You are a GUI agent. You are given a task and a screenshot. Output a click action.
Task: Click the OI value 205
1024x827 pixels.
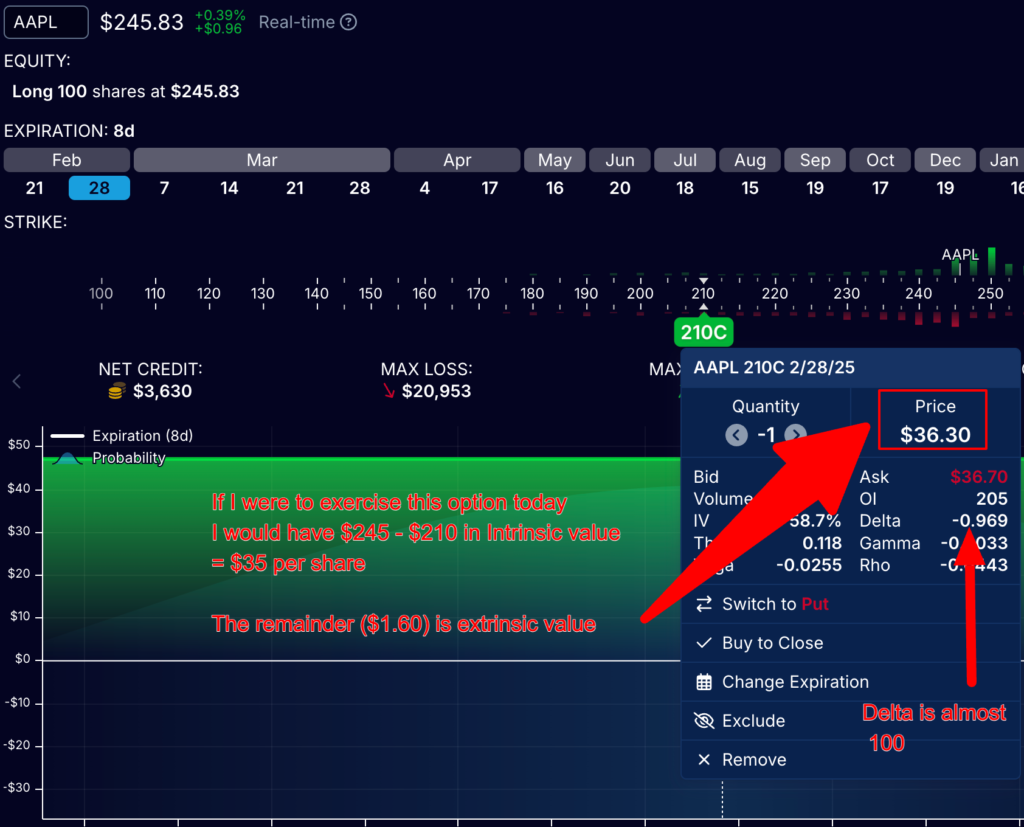tap(991, 499)
